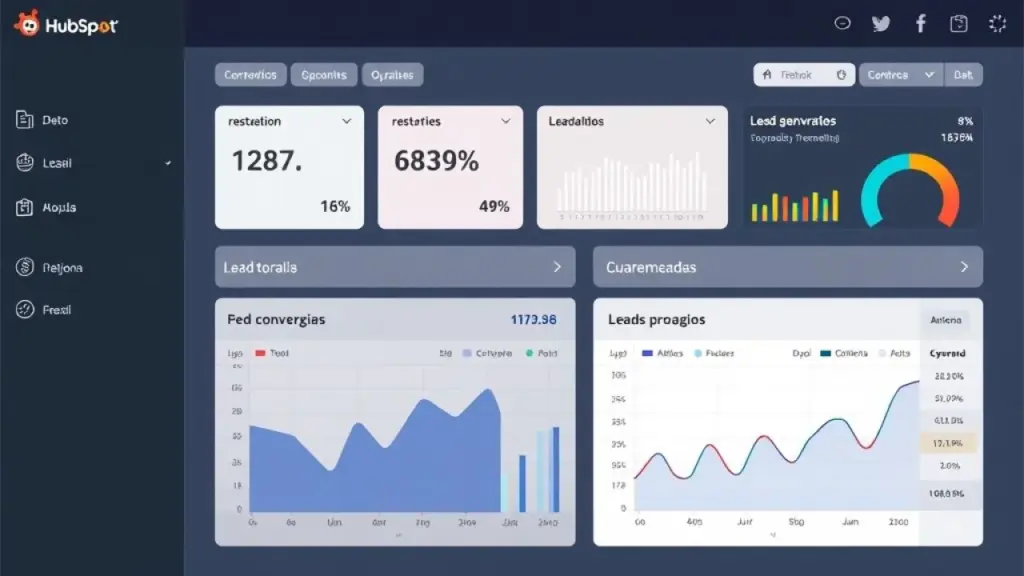Click the Ariena button on Leads proagios panel
The height and width of the screenshot is (576, 1024).
[x=947, y=320]
